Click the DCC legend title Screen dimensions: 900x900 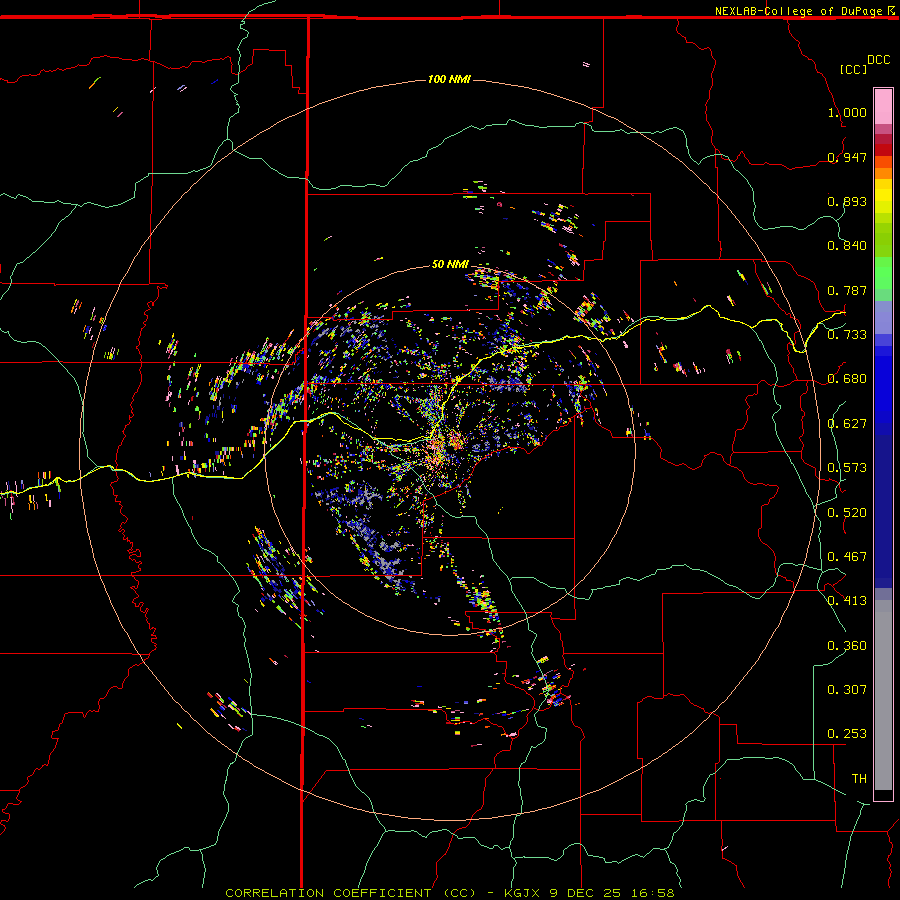[878, 60]
